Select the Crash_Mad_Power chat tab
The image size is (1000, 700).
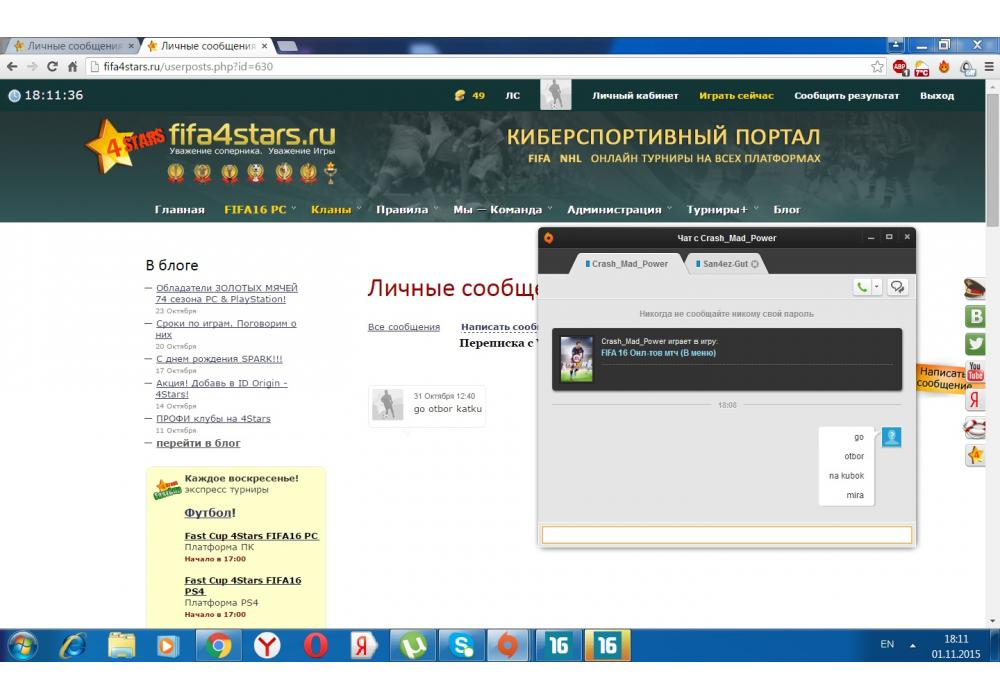628,264
